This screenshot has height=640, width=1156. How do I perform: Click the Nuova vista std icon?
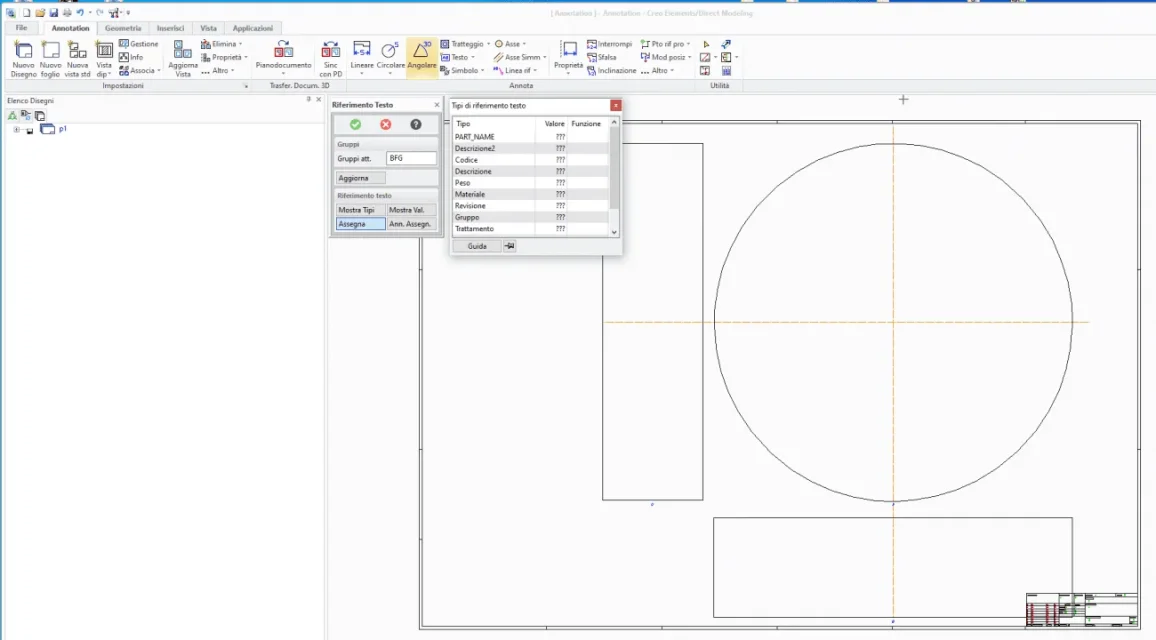click(x=77, y=59)
